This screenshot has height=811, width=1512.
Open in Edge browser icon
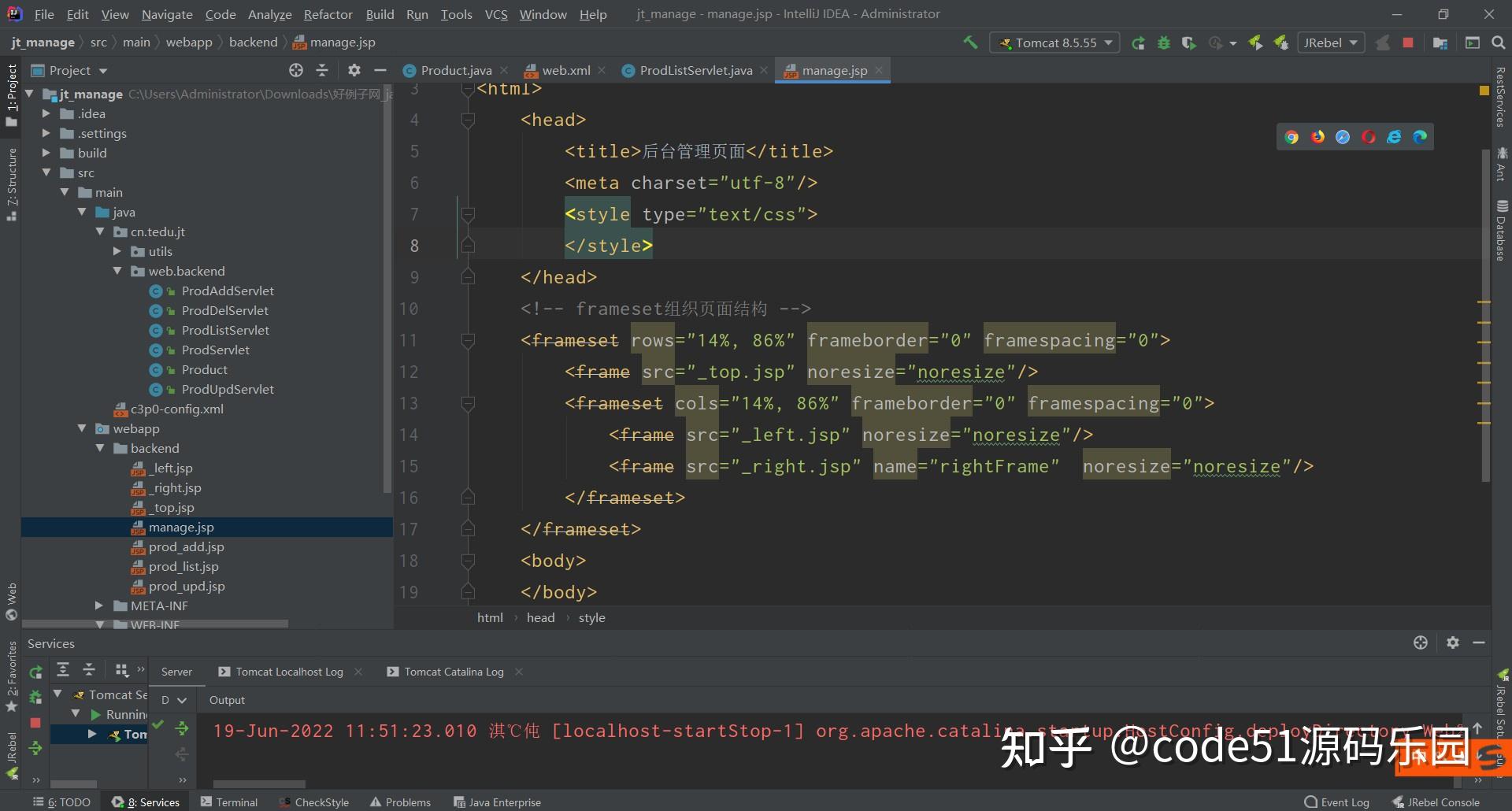1420,137
